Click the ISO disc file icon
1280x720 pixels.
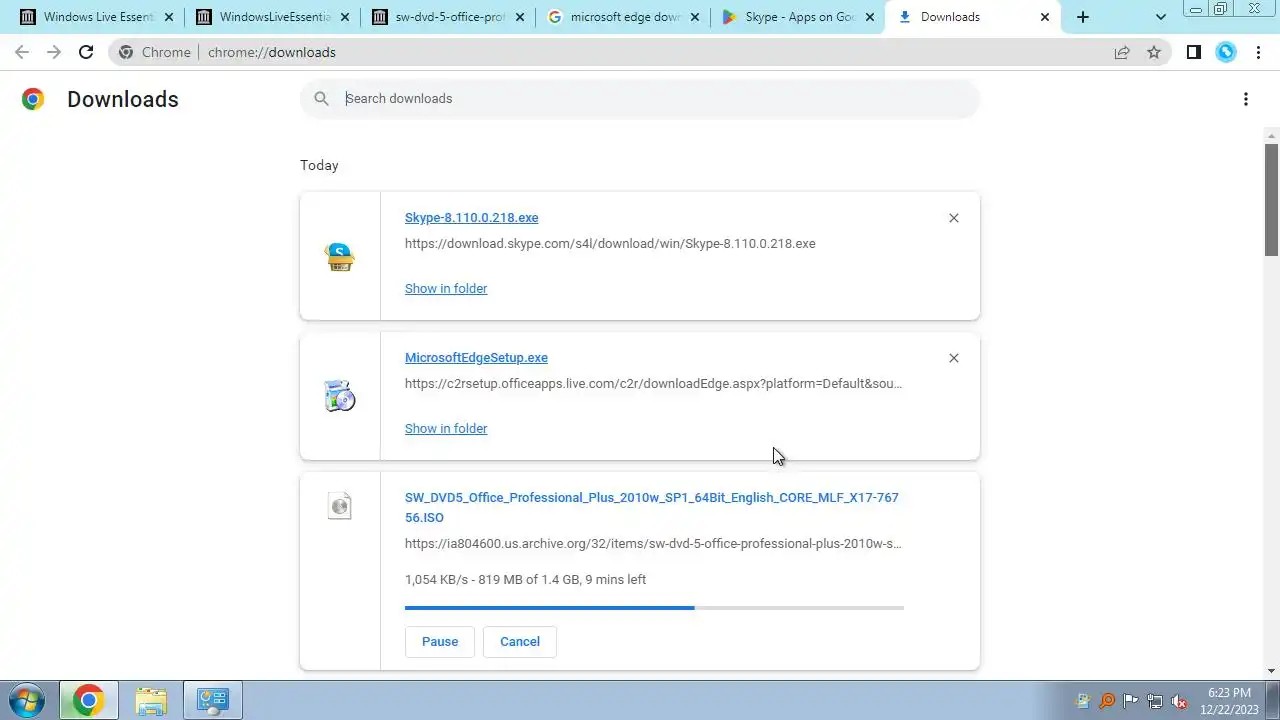tap(340, 506)
